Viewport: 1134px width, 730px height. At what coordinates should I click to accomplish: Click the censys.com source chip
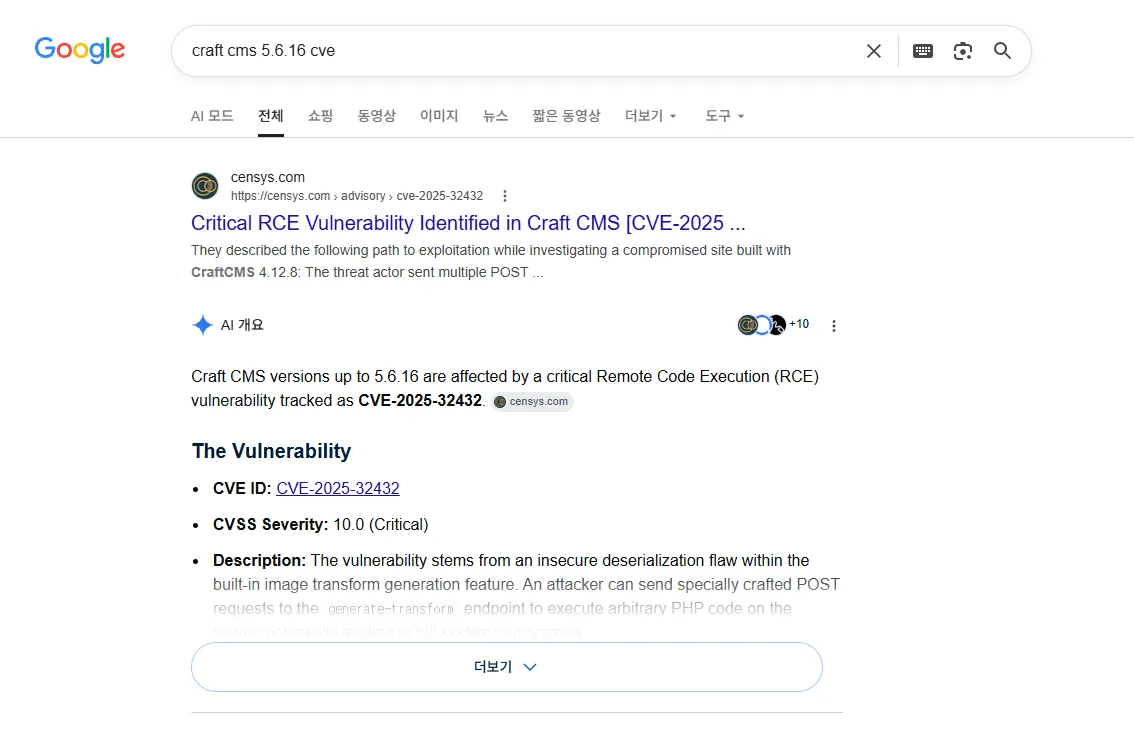(x=532, y=402)
